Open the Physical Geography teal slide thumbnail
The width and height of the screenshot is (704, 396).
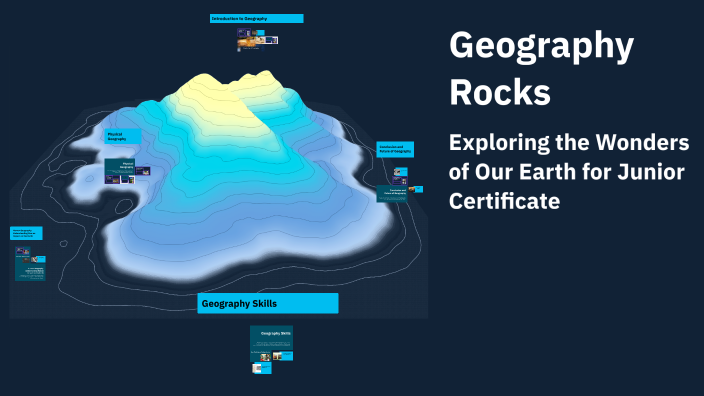(x=120, y=167)
